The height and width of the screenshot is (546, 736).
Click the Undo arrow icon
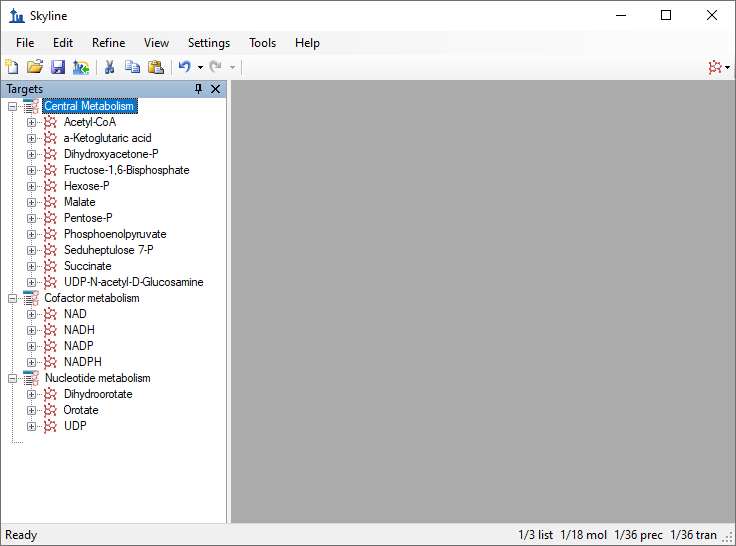point(185,67)
